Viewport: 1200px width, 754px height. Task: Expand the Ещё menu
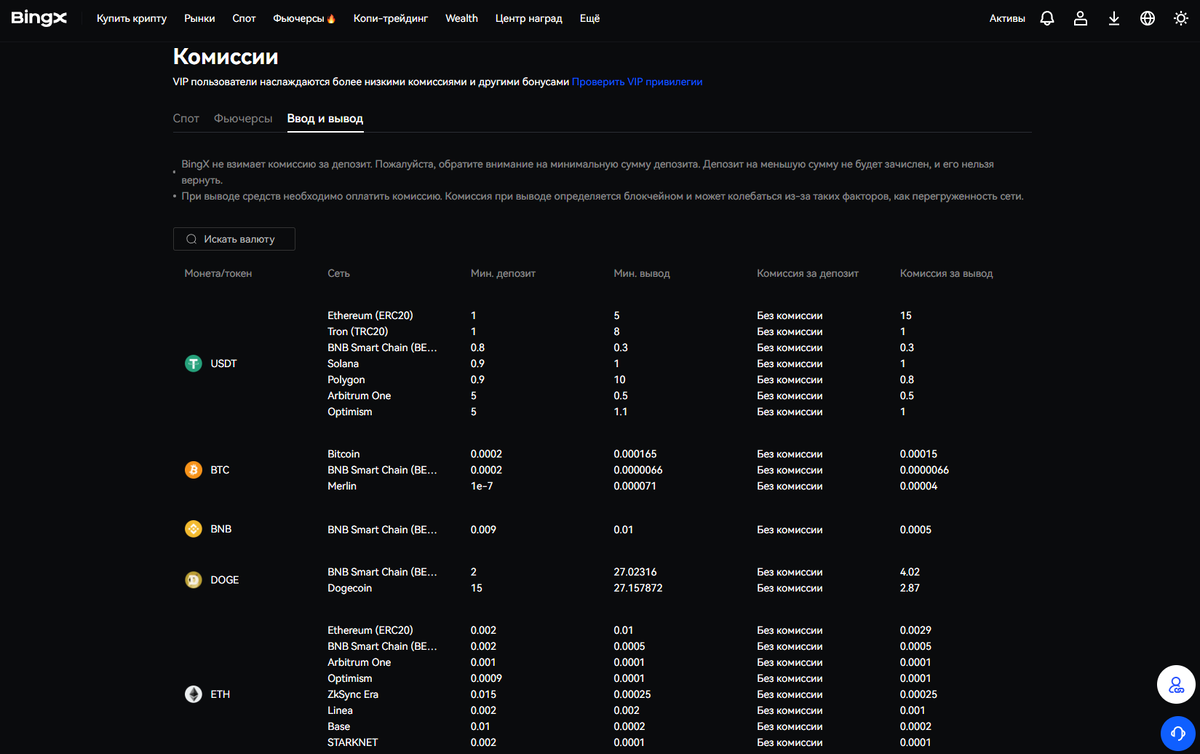coord(590,18)
